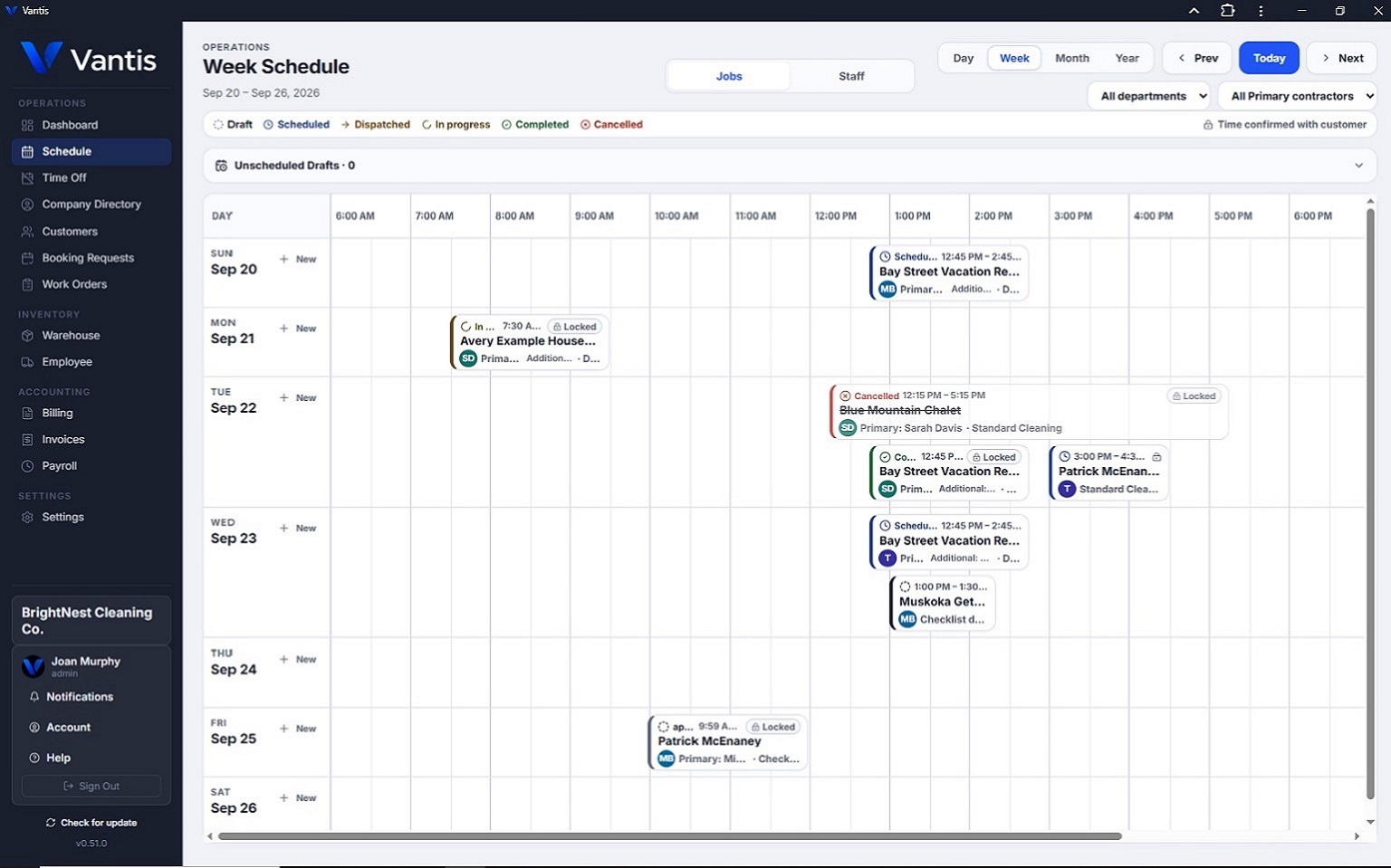
Task: Click the extensions puzzle icon in title bar
Action: pyautogui.click(x=1227, y=11)
